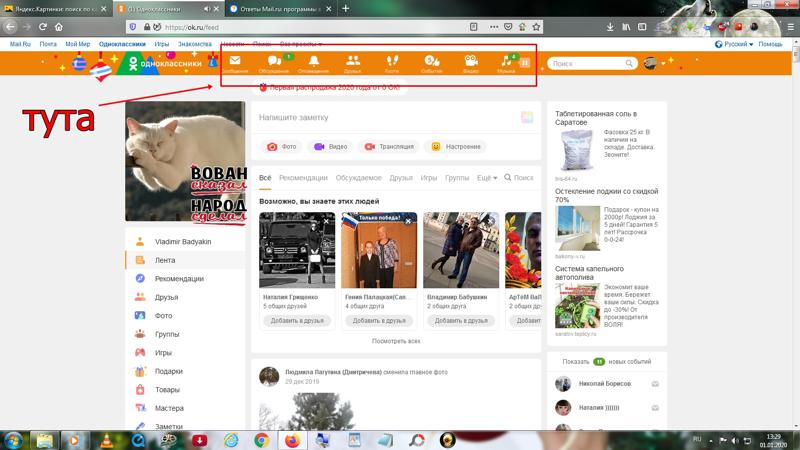The width and height of the screenshot is (800, 450).
Task: Open Сообщения envelope icon in orange toolbar
Action: pyautogui.click(x=235, y=62)
